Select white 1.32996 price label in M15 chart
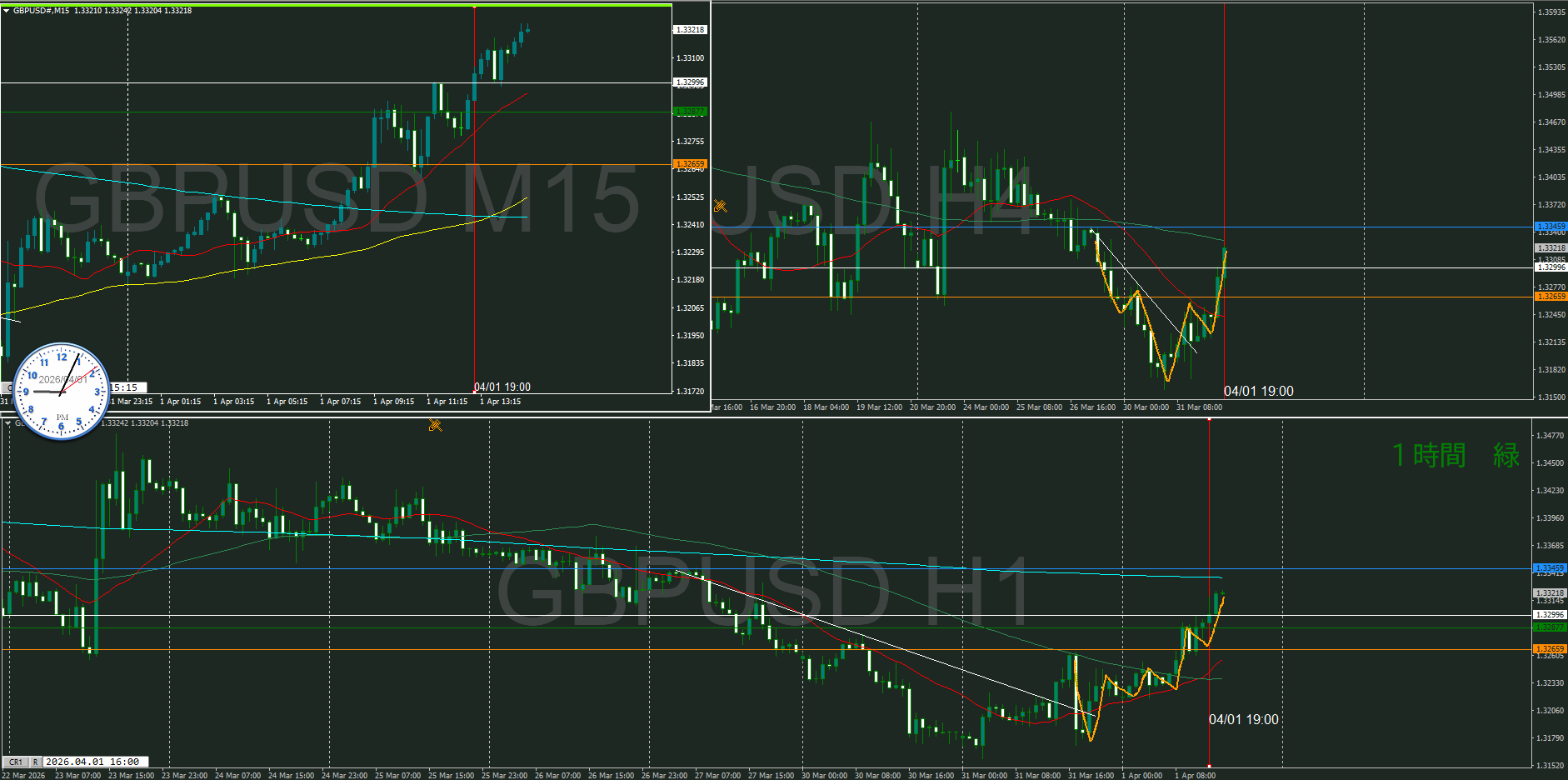 coord(690,82)
